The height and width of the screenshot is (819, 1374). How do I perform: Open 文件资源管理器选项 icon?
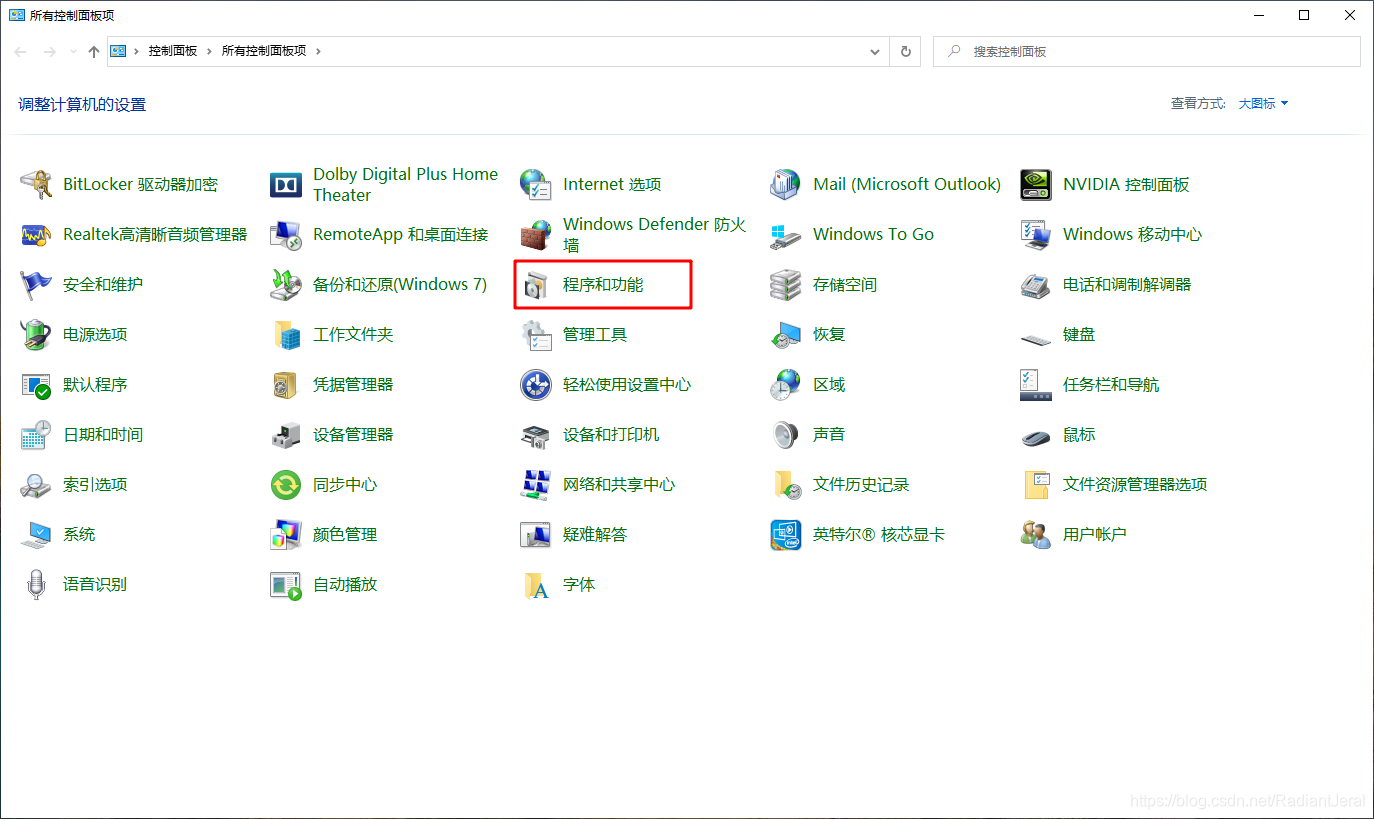[1036, 484]
